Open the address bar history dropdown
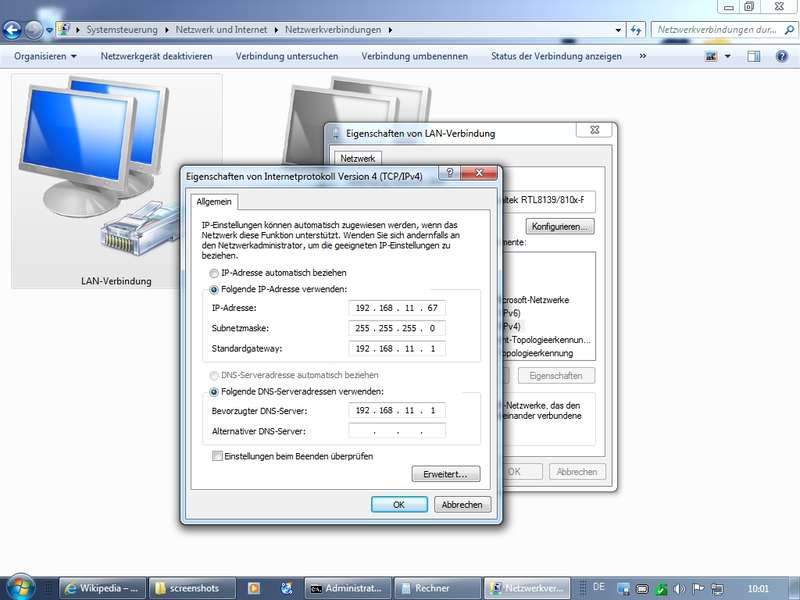The height and width of the screenshot is (600, 800). [x=618, y=30]
